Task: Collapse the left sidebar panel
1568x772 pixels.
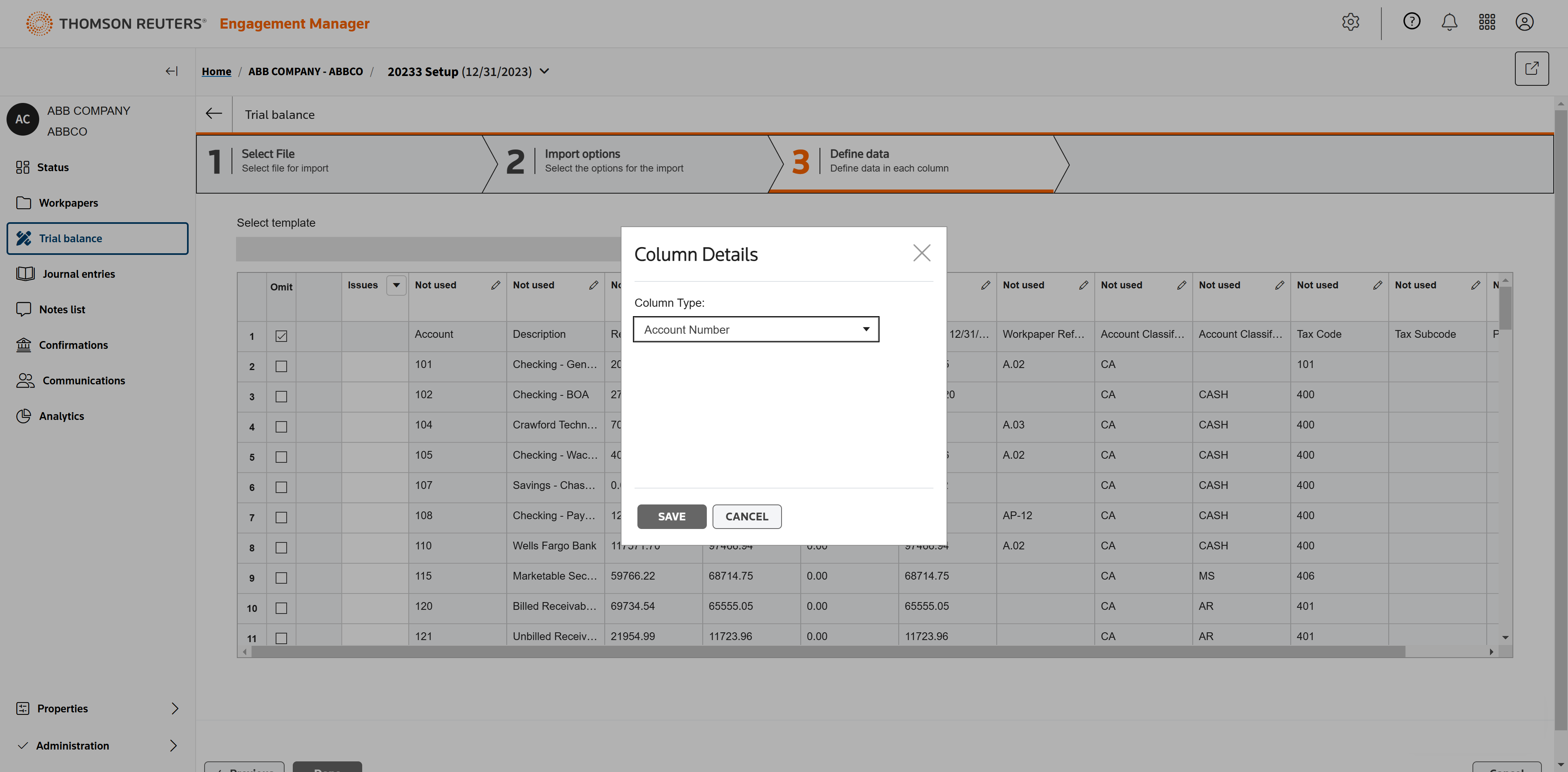Action: (x=171, y=71)
